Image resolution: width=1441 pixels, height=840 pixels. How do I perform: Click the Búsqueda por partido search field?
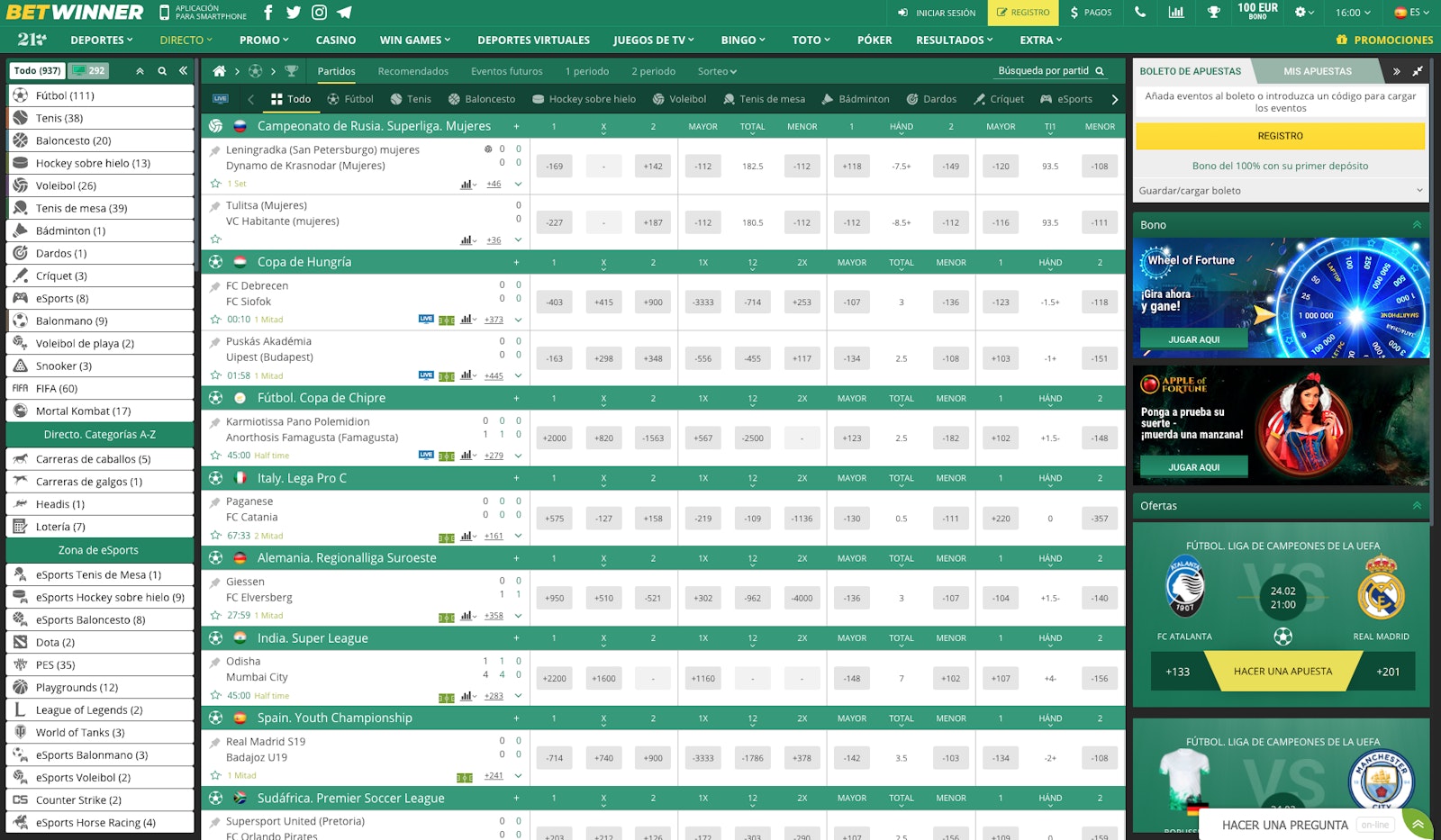[x=1045, y=69]
